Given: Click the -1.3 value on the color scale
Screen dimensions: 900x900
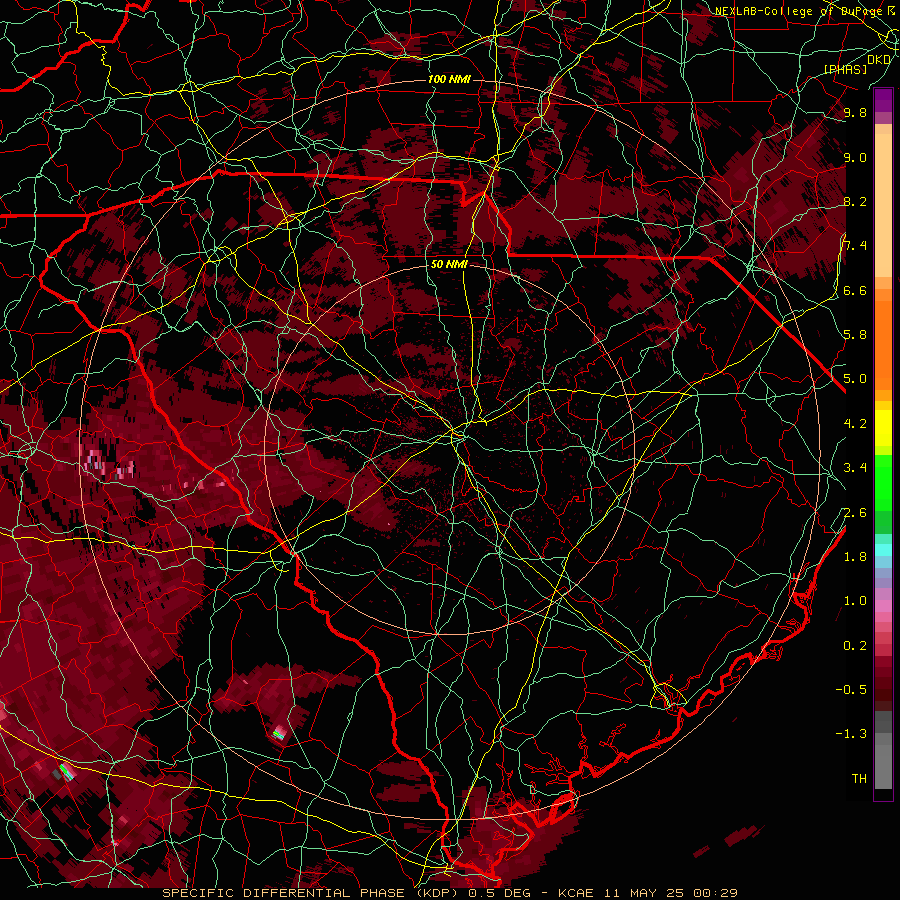Looking at the screenshot, I should coord(851,734).
